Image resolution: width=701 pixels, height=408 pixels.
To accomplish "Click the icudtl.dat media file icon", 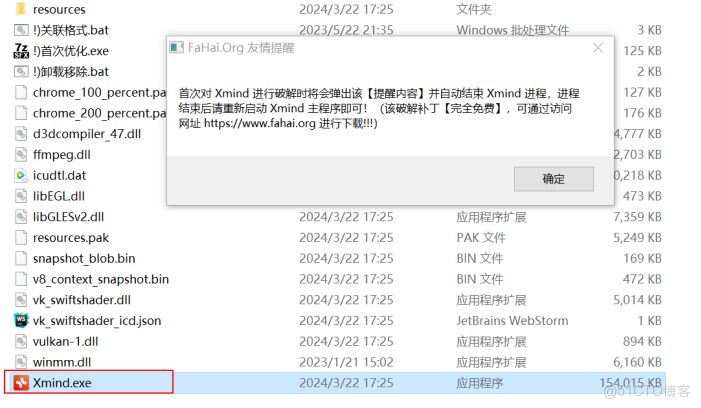I will click(21, 175).
